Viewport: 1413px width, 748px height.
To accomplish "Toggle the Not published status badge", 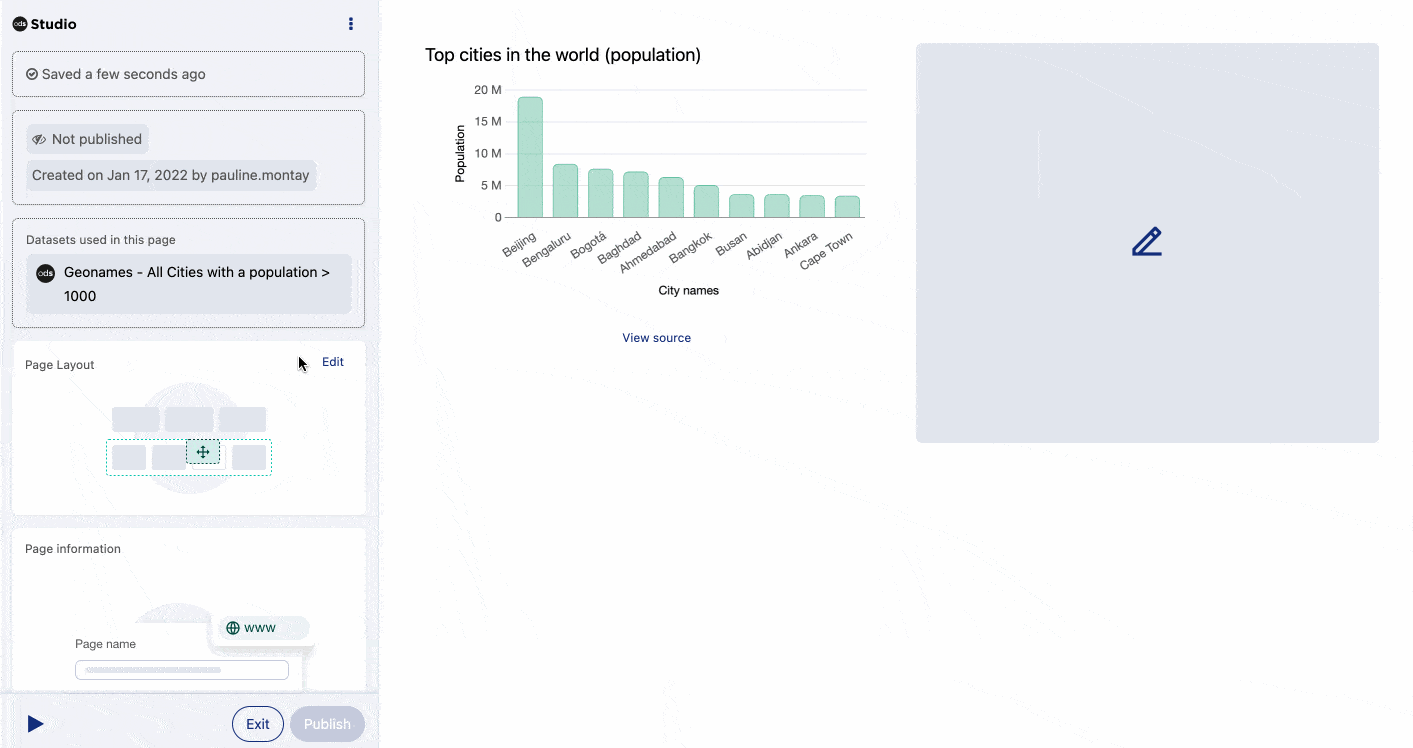I will 86,138.
